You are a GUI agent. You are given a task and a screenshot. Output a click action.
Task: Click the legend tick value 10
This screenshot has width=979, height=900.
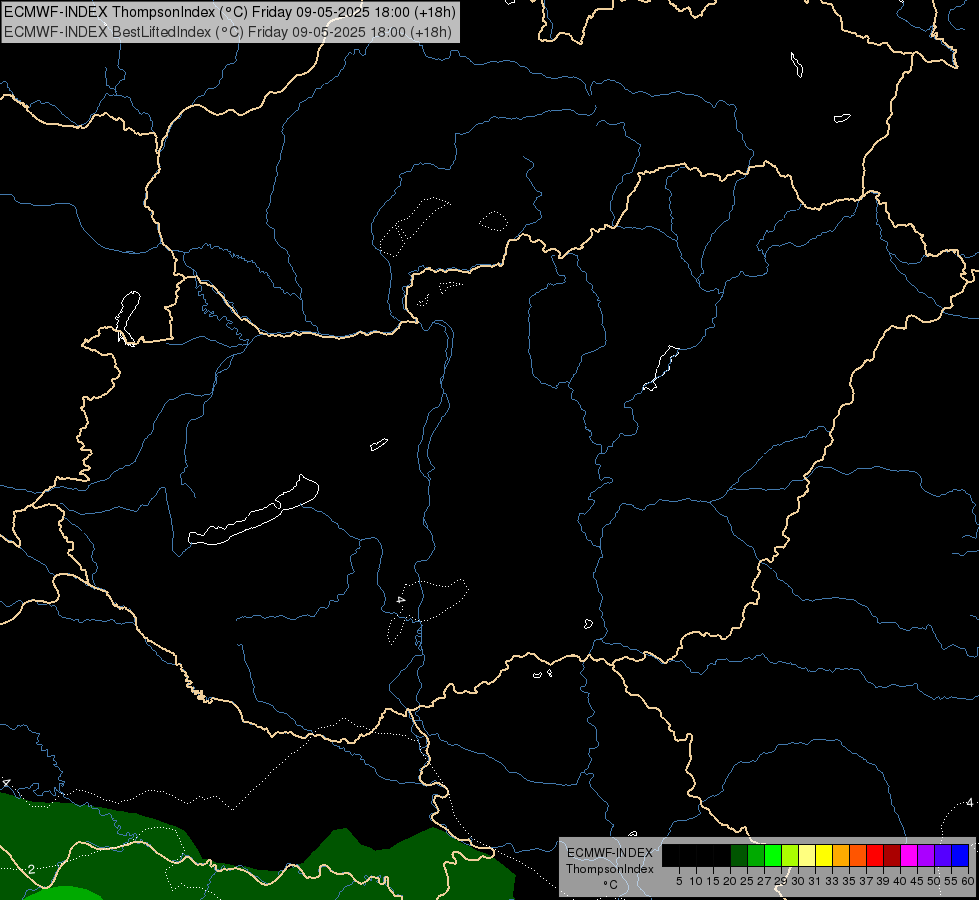696,881
